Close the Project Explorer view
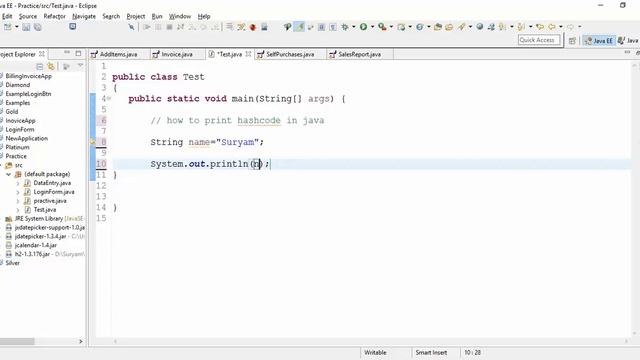 (42, 54)
